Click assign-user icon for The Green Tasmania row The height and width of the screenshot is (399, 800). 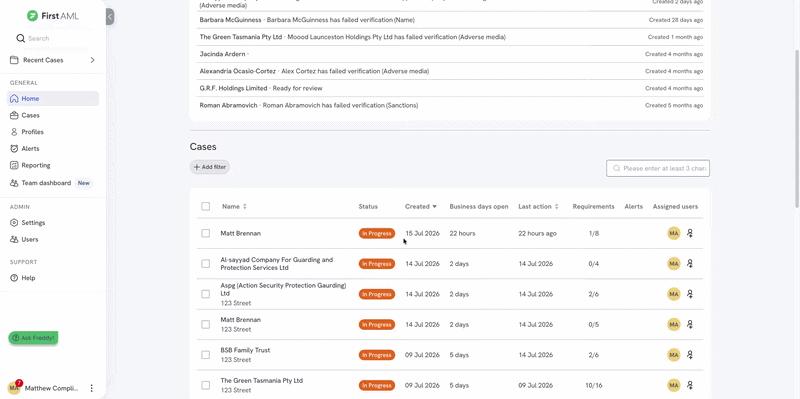pyautogui.click(x=690, y=385)
